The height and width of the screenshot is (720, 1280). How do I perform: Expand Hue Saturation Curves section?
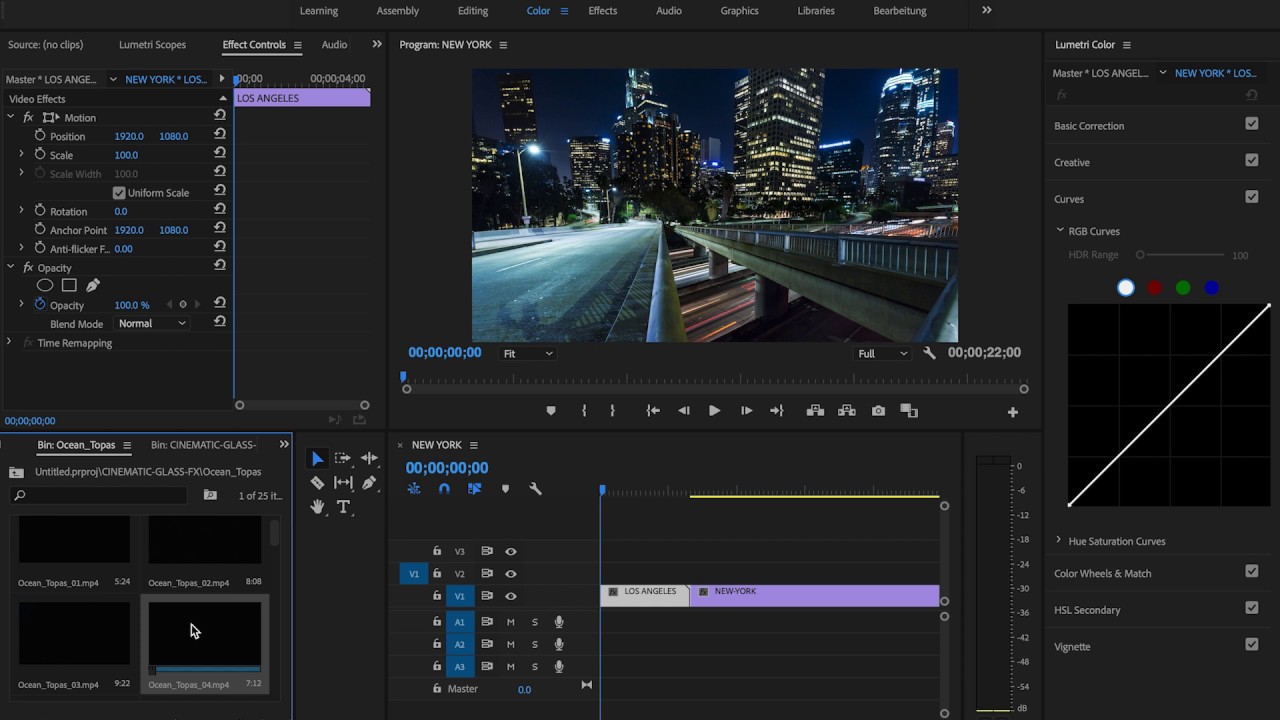click(x=1059, y=541)
